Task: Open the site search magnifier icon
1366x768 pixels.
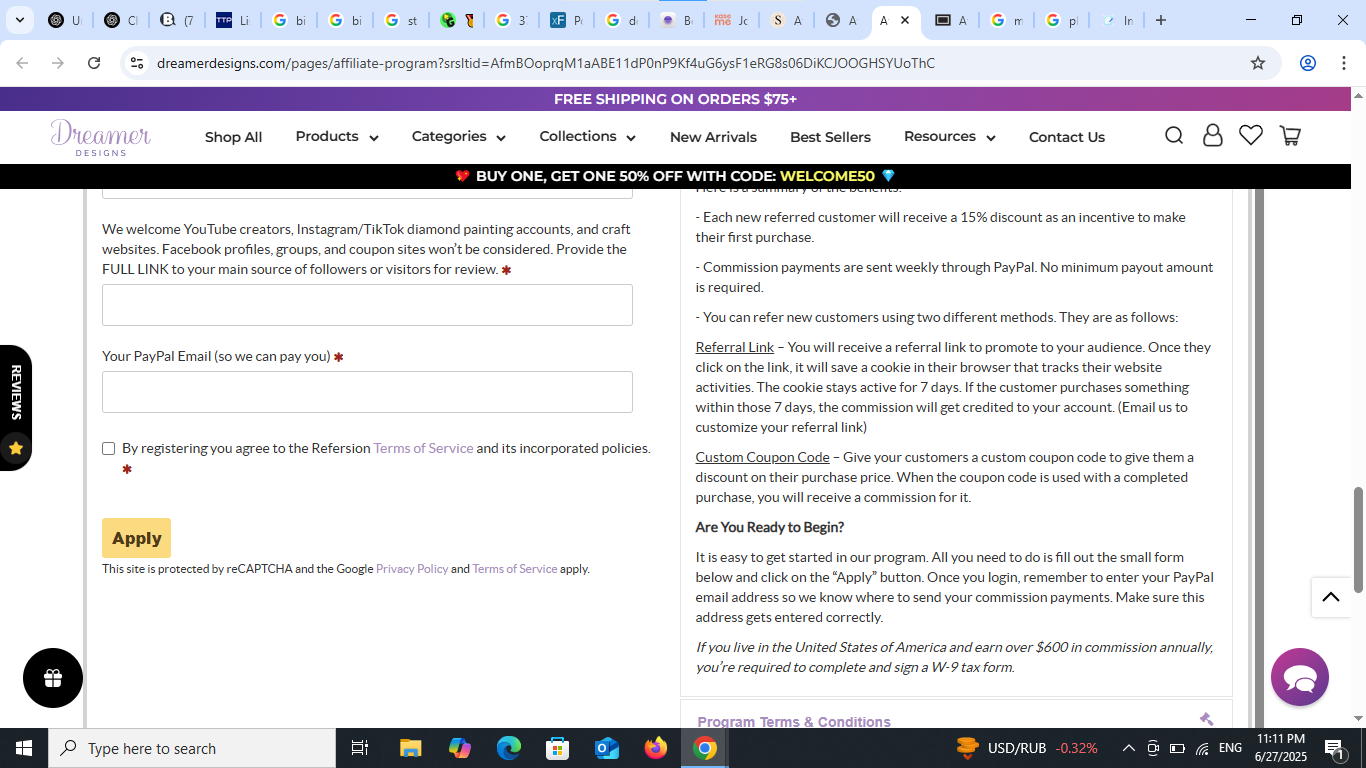Action: coord(1174,135)
